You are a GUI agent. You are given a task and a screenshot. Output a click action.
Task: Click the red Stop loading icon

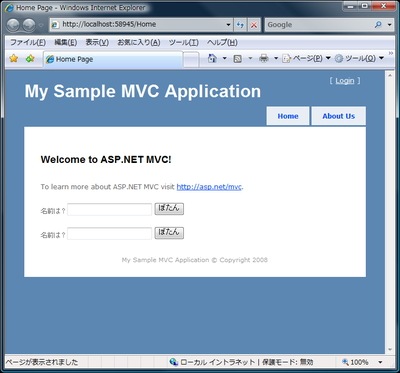pyautogui.click(x=254, y=25)
